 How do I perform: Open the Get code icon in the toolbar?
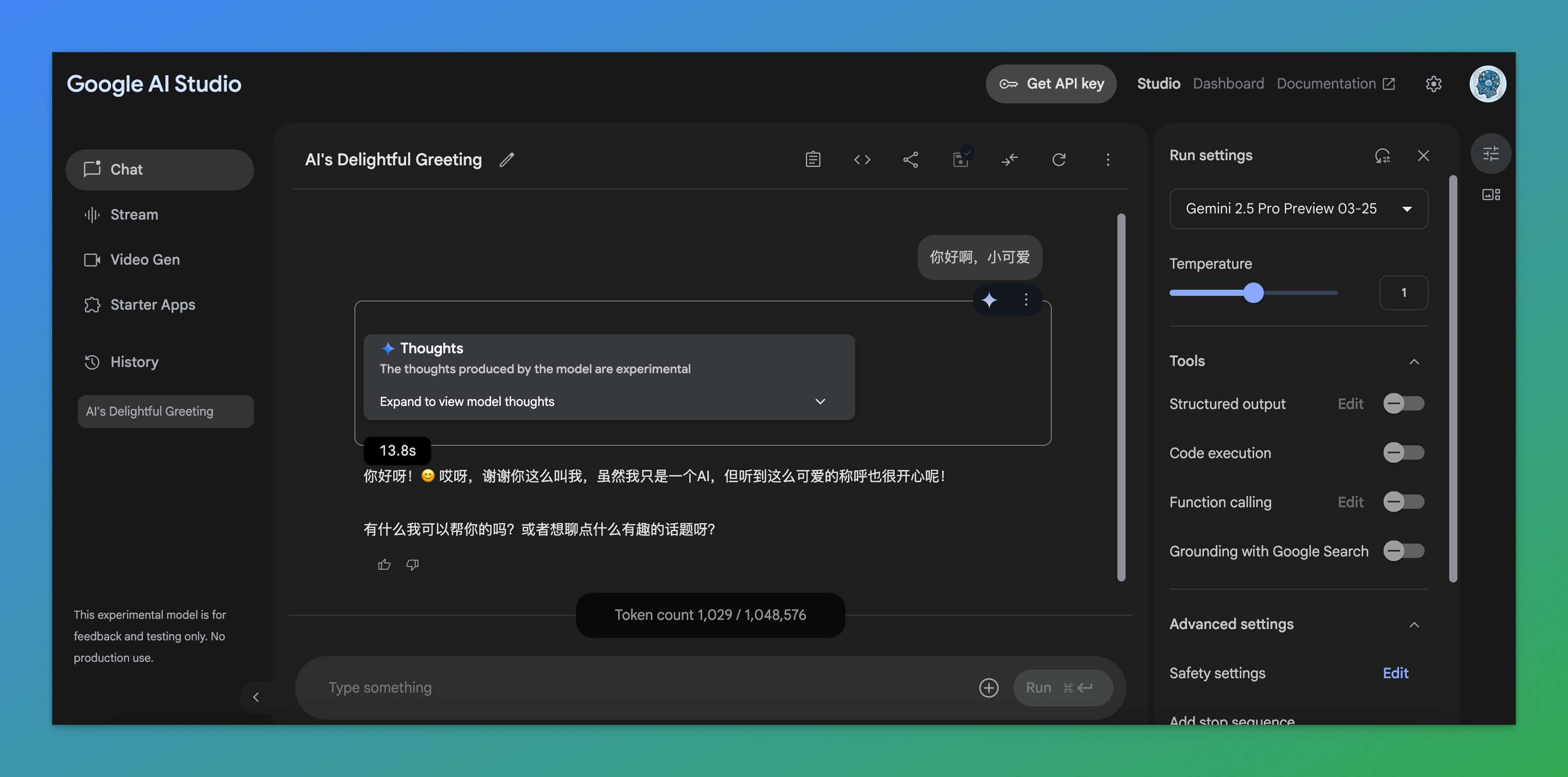[862, 159]
